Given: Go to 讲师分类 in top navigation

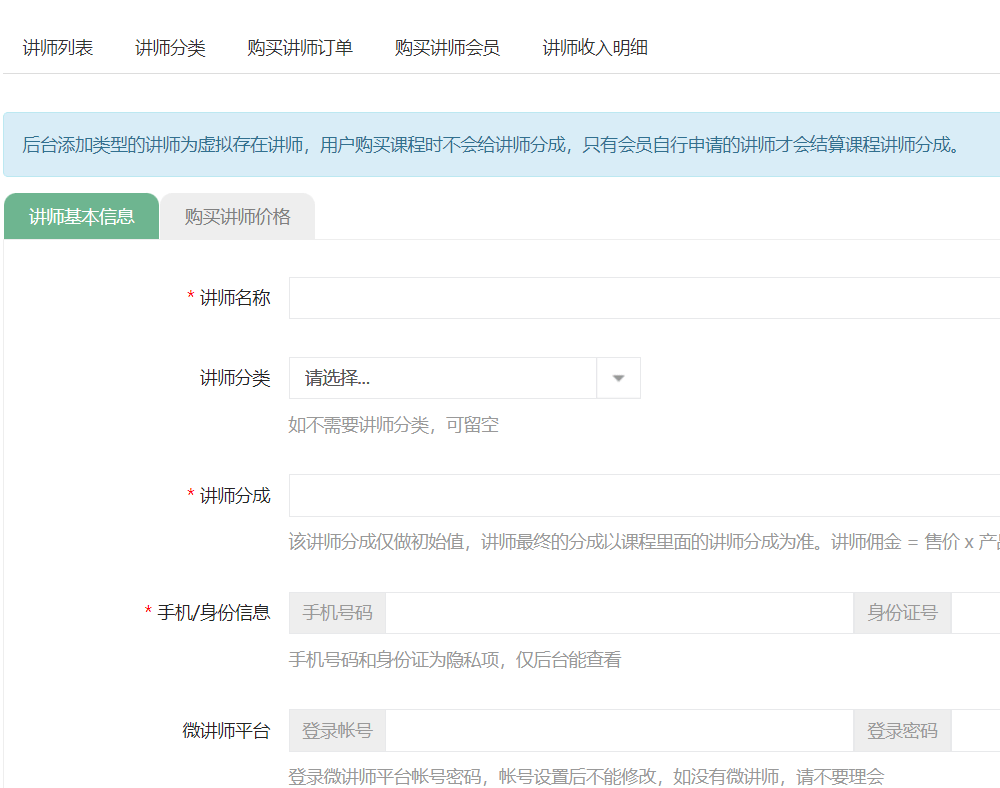Looking at the screenshot, I should [170, 48].
